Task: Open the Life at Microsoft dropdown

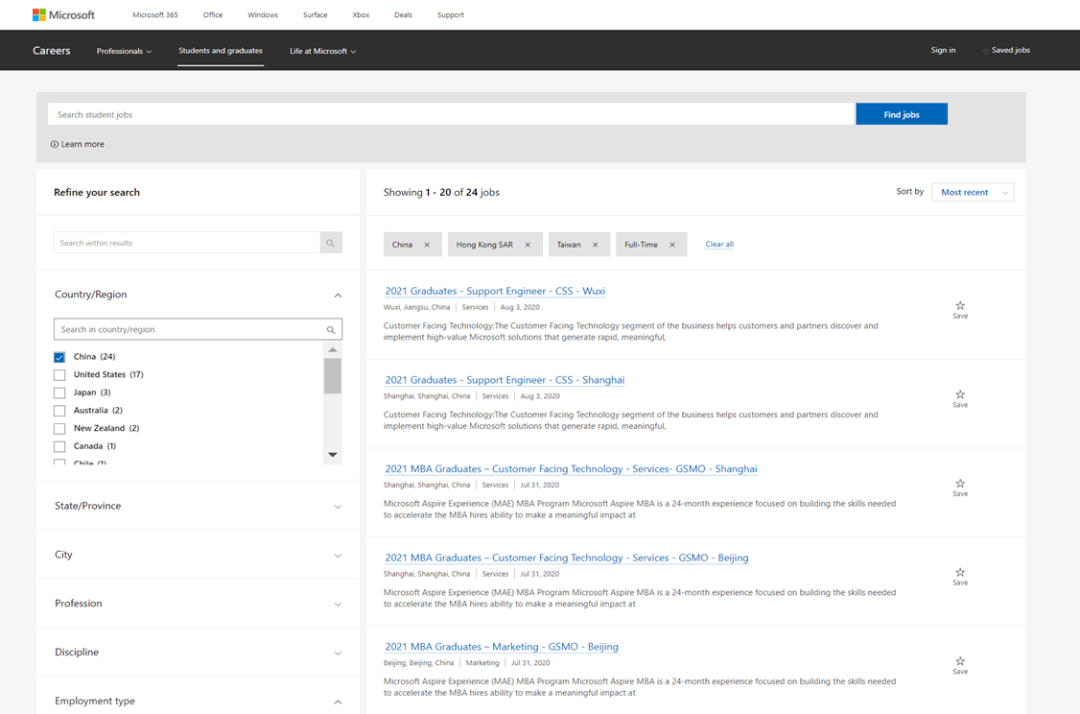Action: [322, 51]
